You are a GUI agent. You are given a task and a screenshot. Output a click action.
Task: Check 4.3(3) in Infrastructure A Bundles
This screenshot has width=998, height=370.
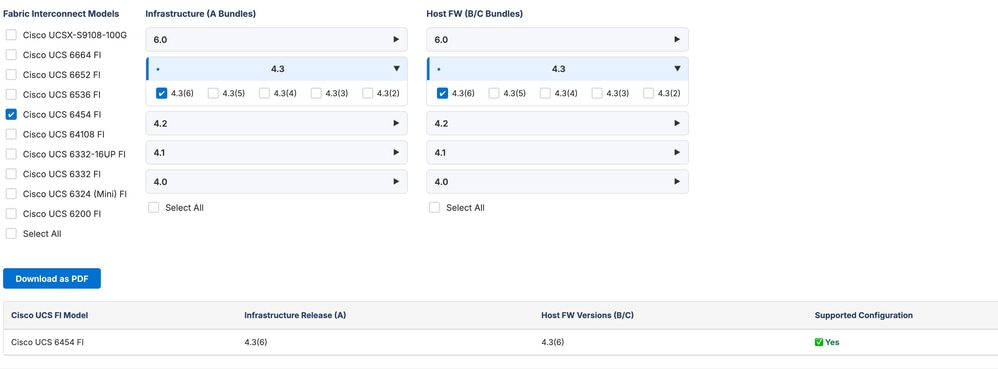point(316,94)
